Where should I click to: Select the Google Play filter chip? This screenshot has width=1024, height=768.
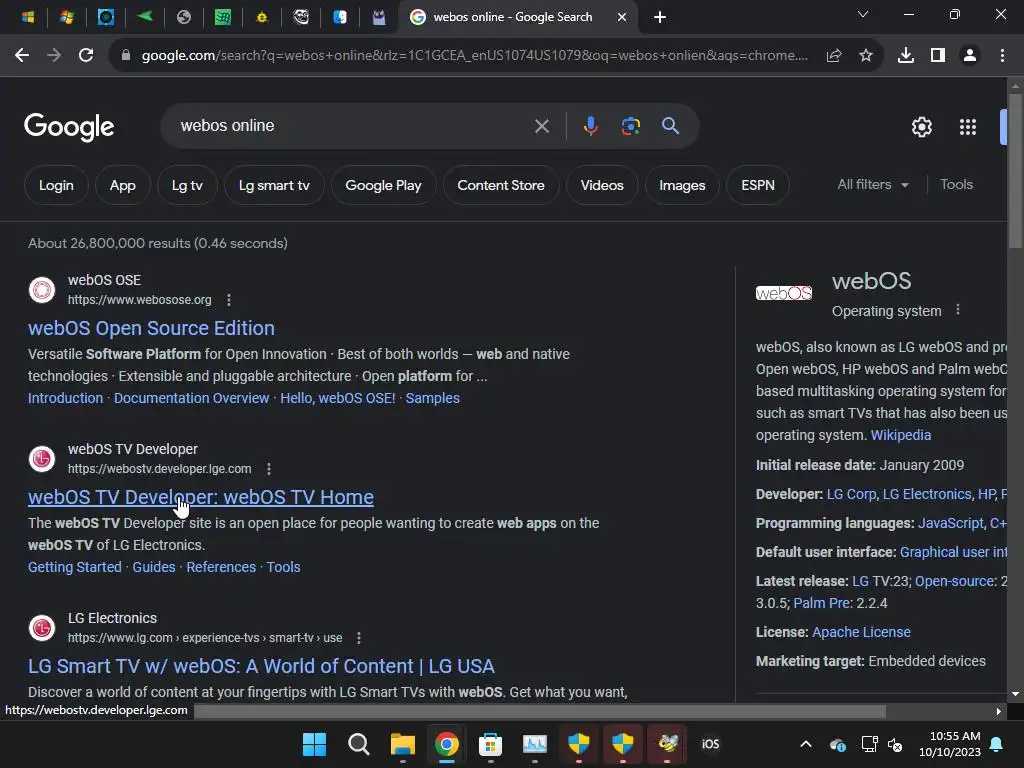tap(383, 185)
